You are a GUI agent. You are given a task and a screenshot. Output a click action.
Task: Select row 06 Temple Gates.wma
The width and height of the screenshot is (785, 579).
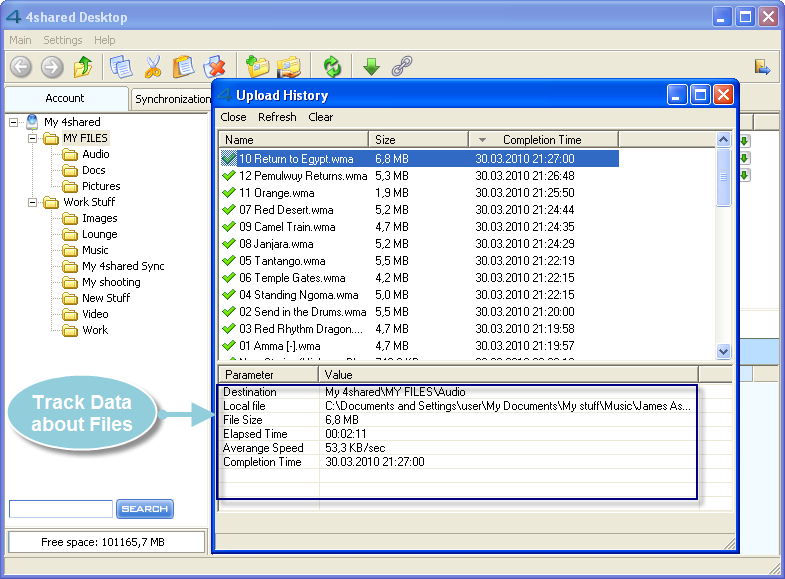419,278
